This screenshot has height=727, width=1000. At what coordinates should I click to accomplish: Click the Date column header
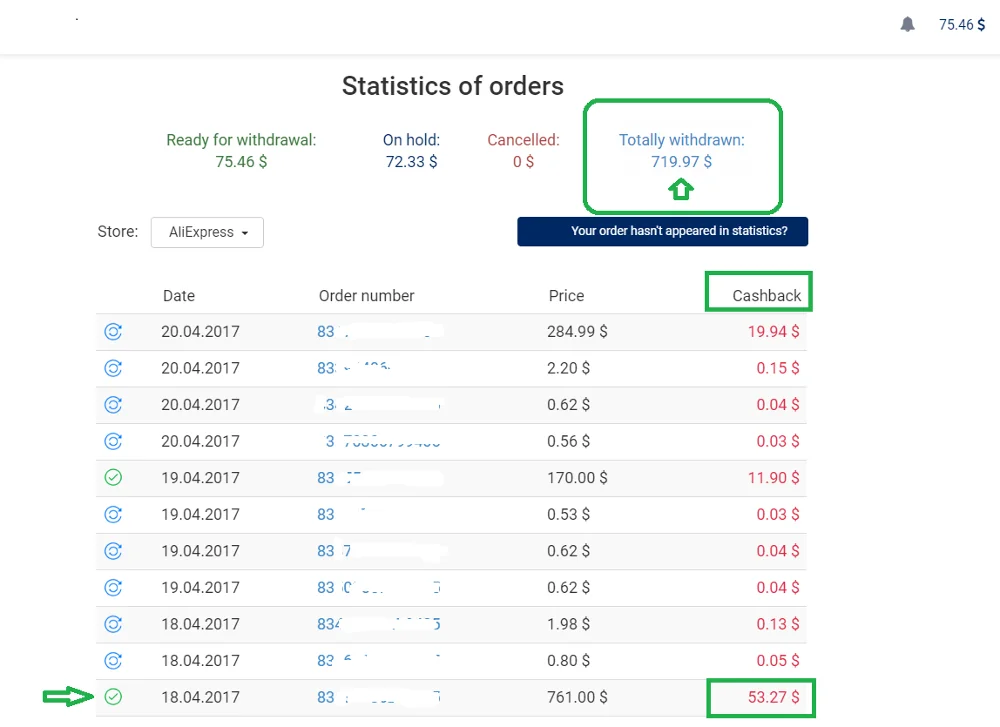179,296
